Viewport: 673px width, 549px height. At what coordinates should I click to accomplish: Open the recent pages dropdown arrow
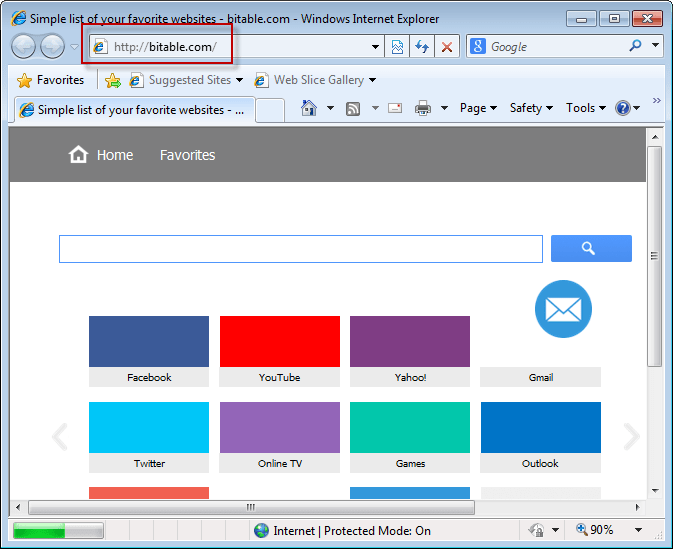point(74,46)
